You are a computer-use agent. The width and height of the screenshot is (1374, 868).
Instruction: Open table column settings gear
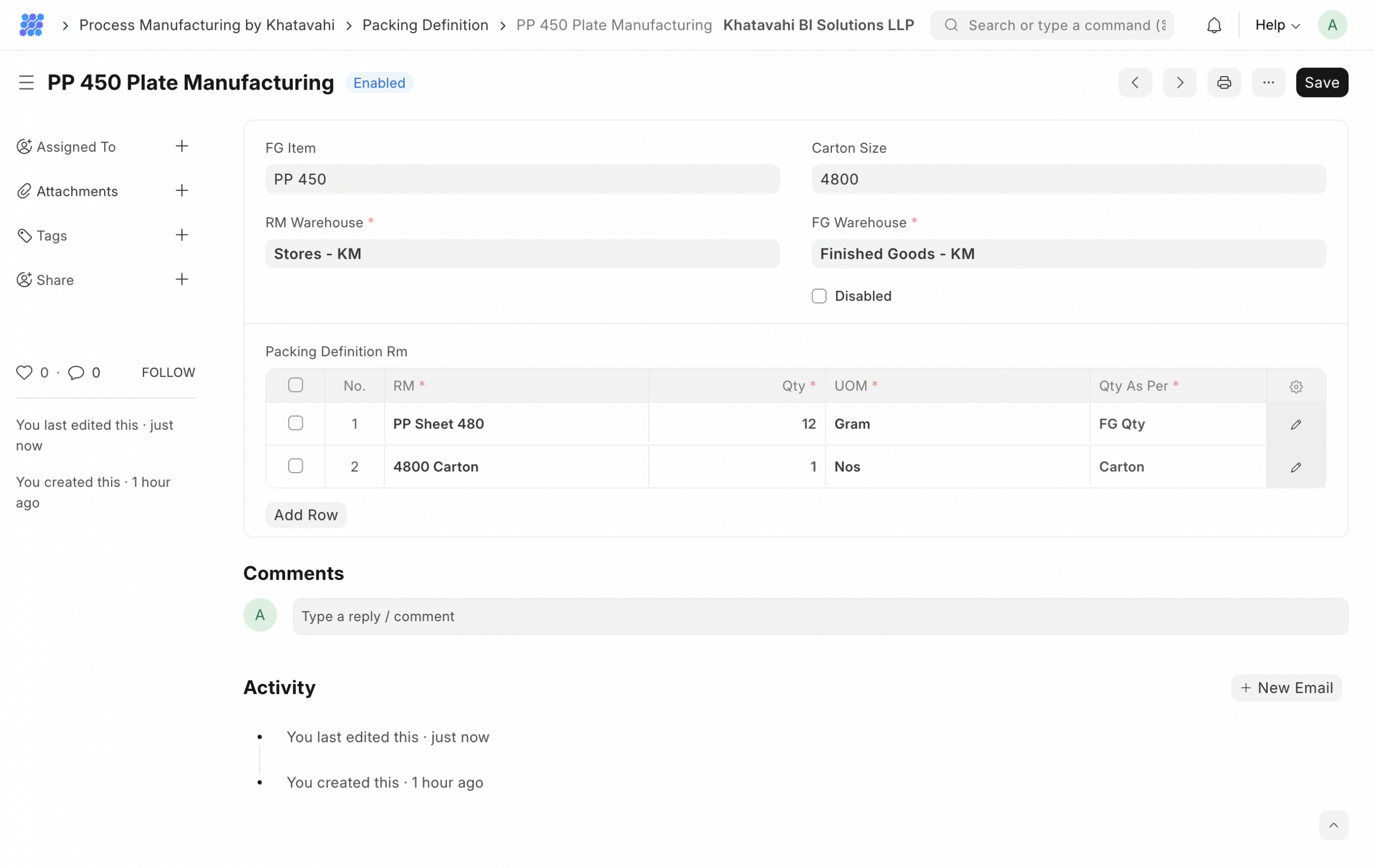(x=1295, y=387)
